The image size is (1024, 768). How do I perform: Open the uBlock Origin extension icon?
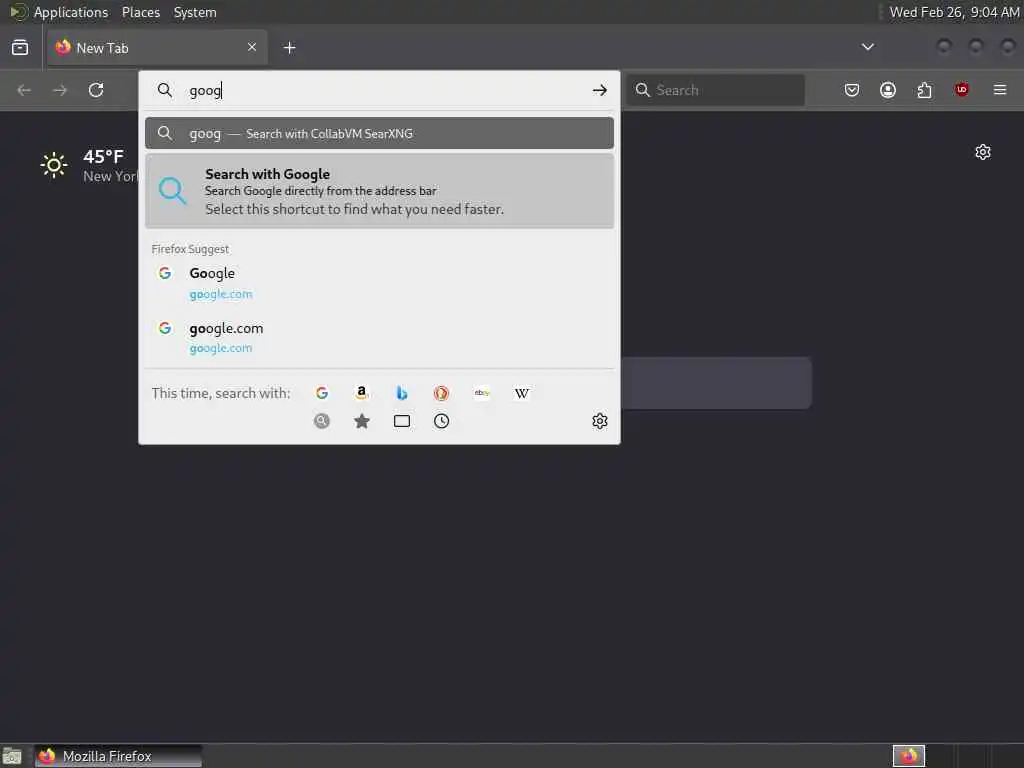click(961, 90)
